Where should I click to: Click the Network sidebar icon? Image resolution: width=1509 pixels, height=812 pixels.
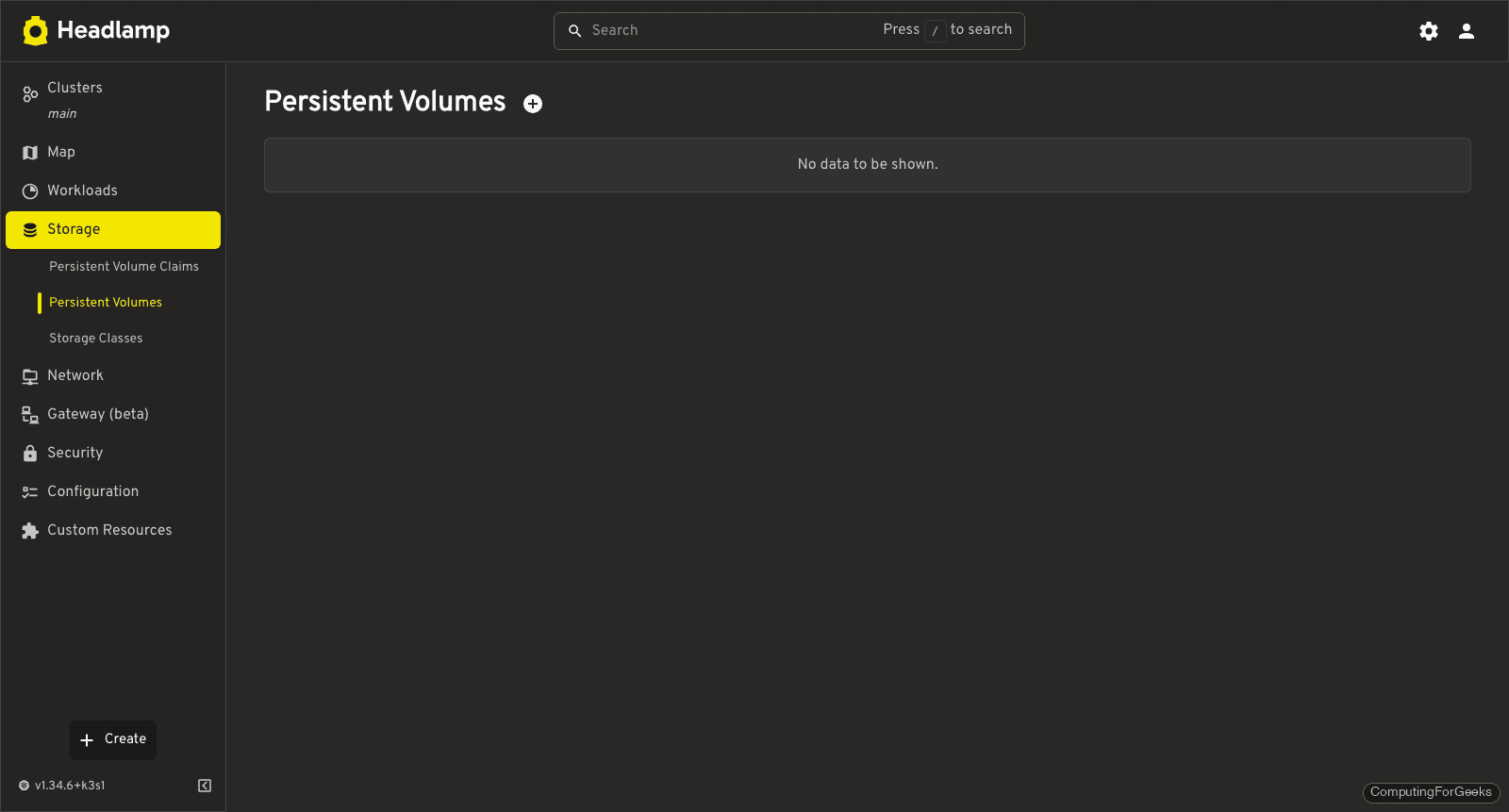(30, 376)
